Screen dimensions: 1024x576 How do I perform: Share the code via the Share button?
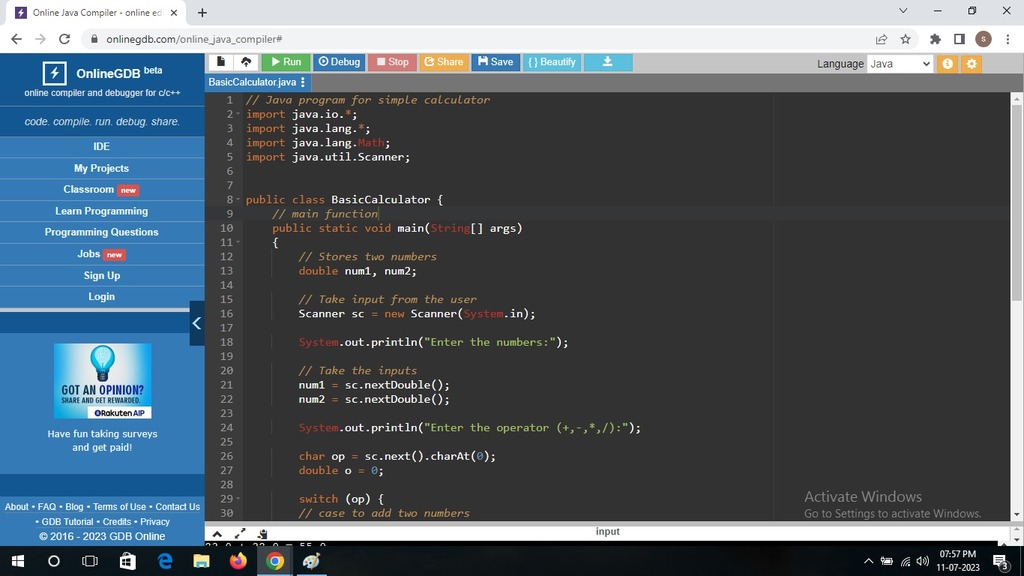pos(443,62)
